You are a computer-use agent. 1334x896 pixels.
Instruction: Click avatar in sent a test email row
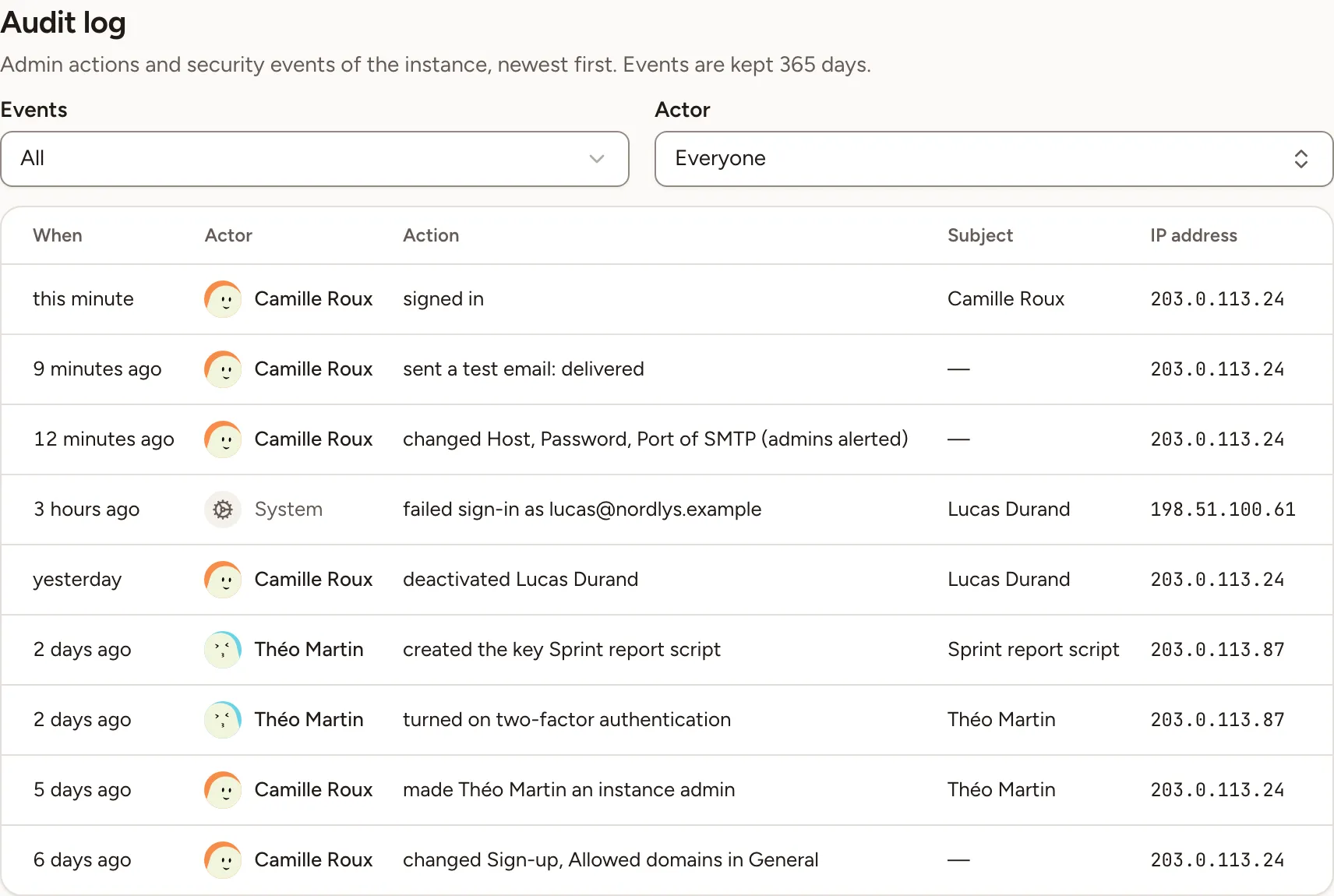point(223,369)
